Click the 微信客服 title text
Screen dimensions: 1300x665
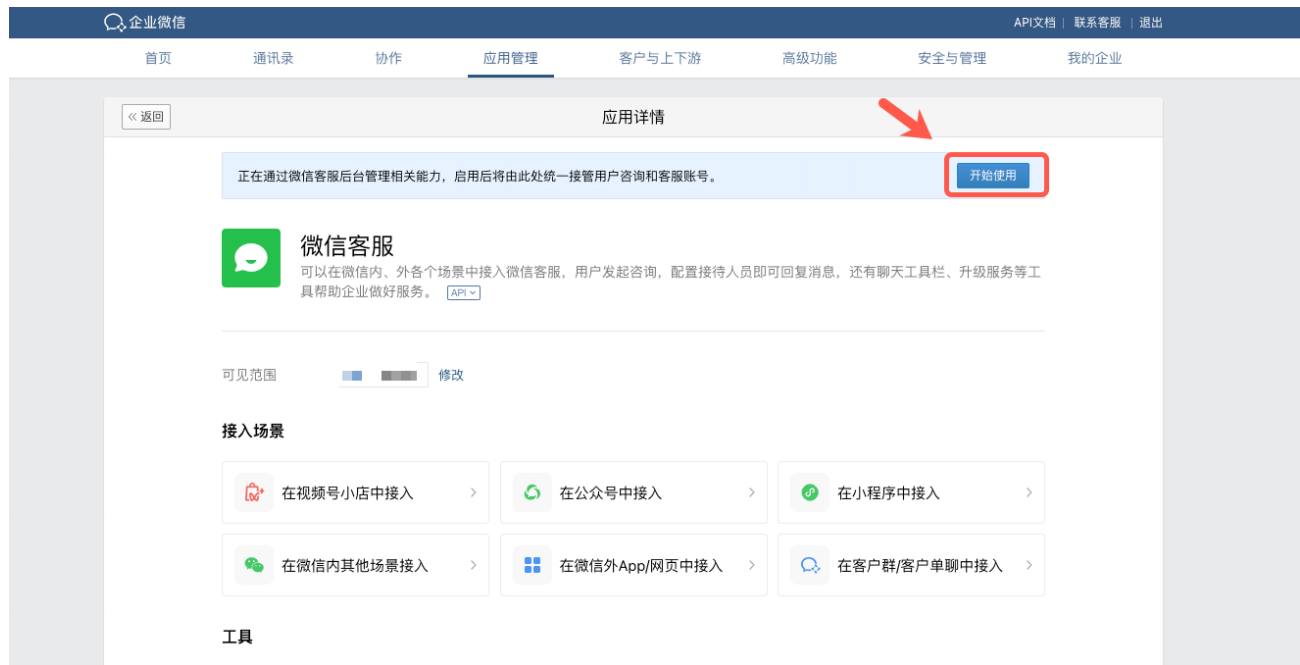[x=347, y=245]
